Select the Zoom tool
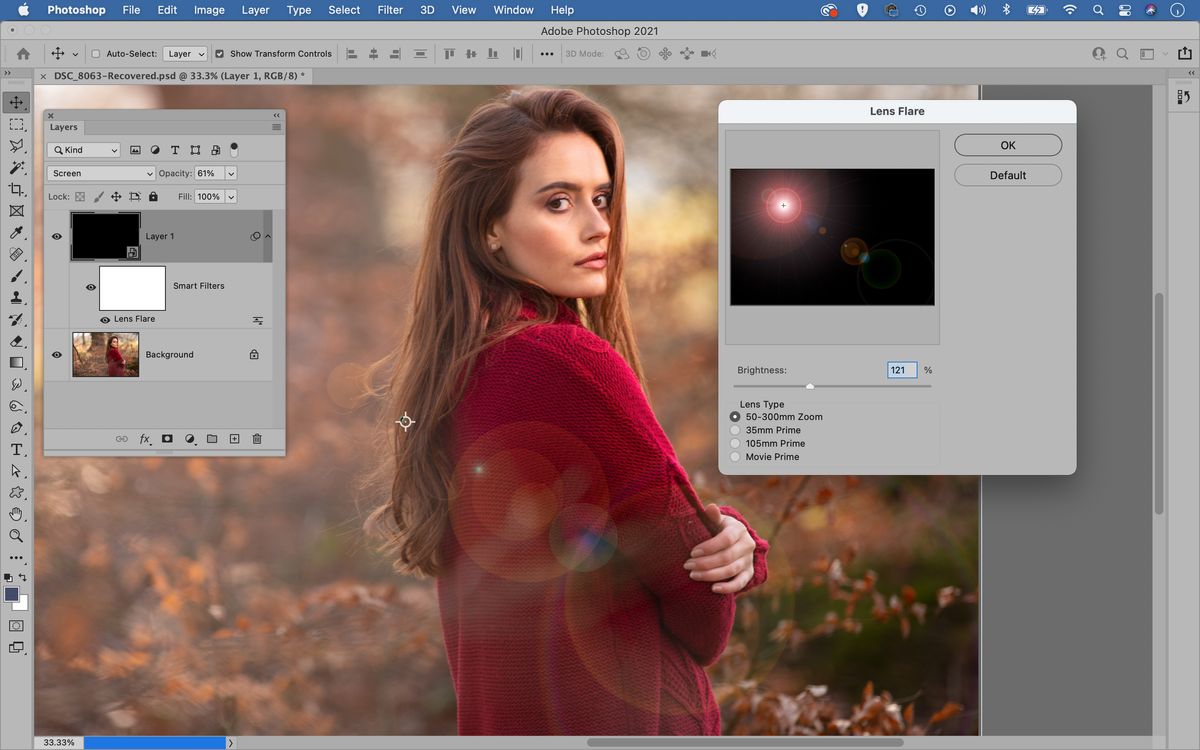Image resolution: width=1200 pixels, height=750 pixels. (16, 536)
